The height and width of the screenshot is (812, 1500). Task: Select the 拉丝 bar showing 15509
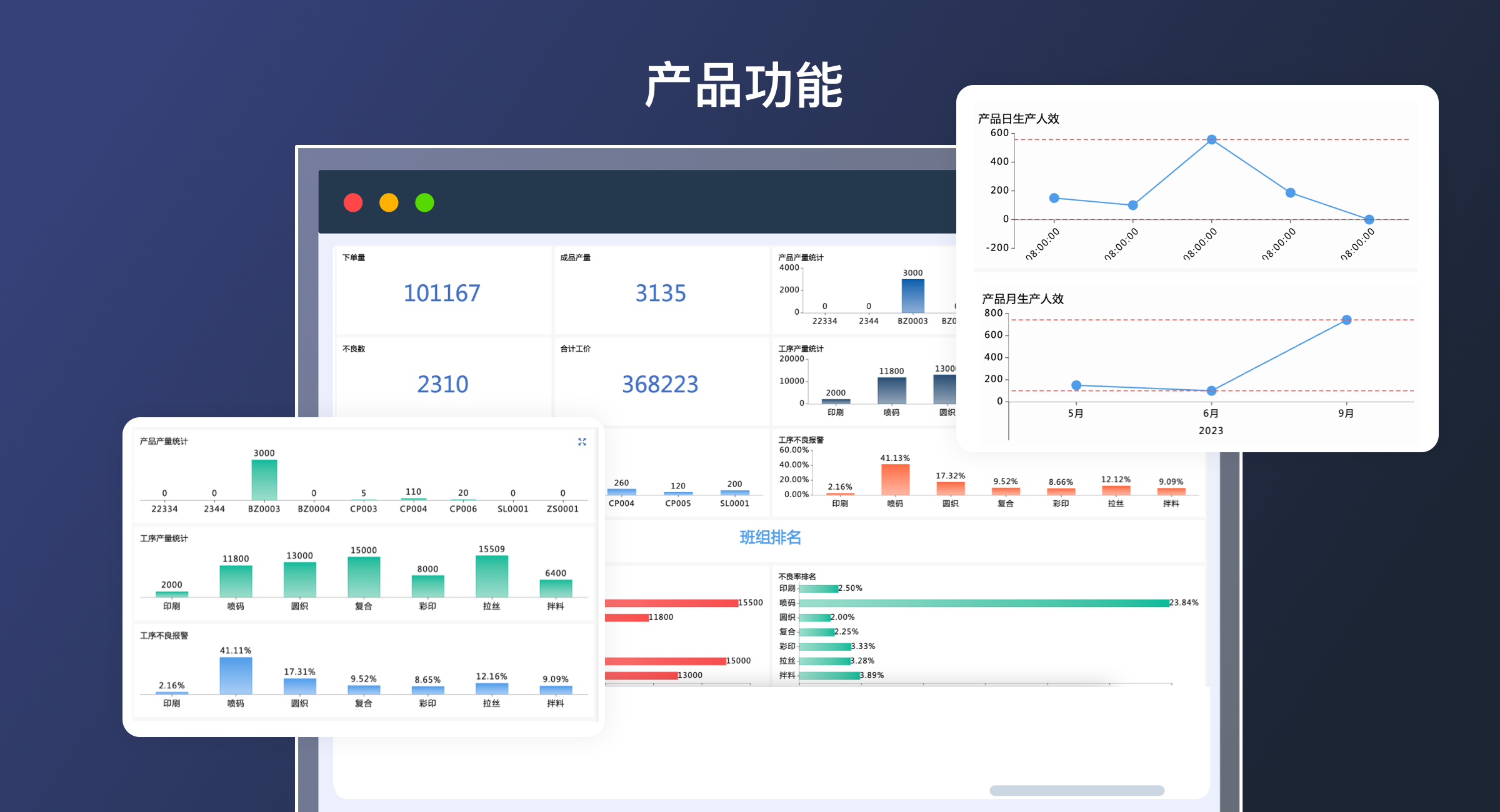point(491,576)
